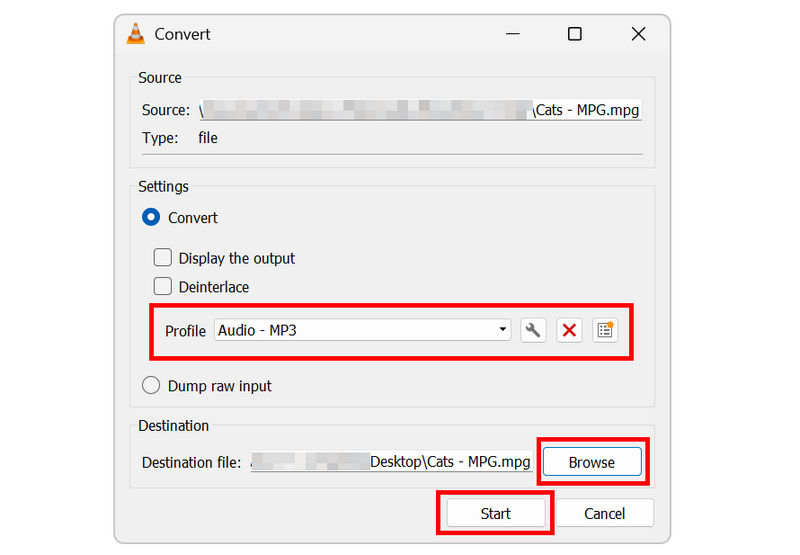Start the conversion
800x555 pixels.
coord(495,513)
